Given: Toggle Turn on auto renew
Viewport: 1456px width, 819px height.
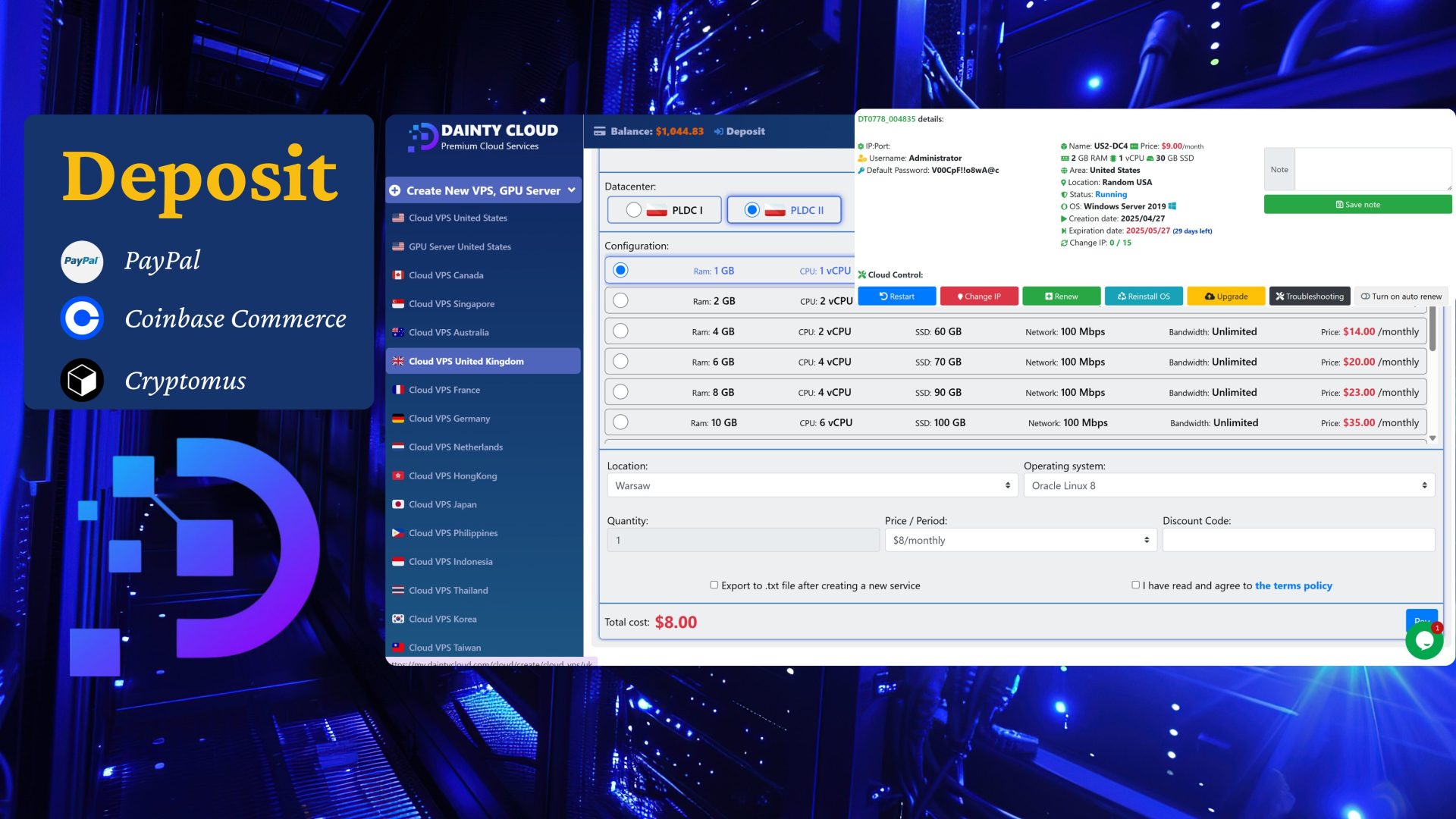Looking at the screenshot, I should (1401, 297).
